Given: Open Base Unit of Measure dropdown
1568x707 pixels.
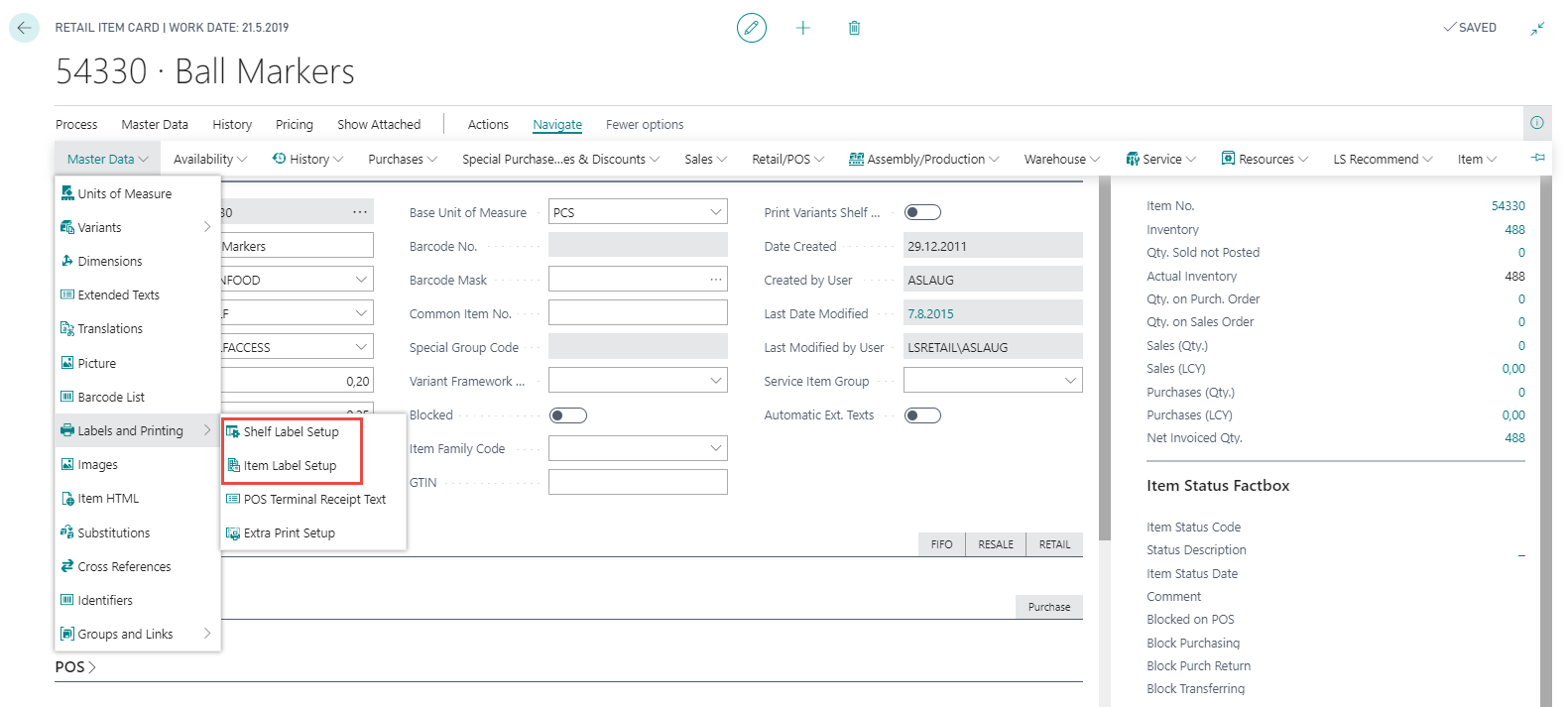Looking at the screenshot, I should coord(715,212).
